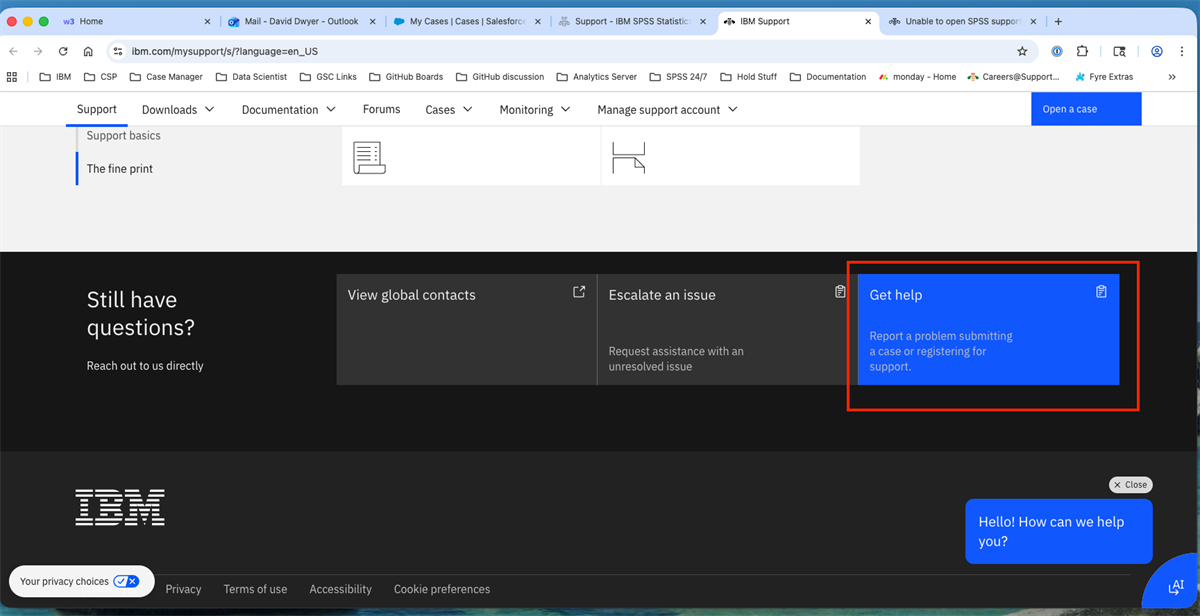Click the browser Home icon
Screen dimensions: 1200x616
pos(88,51)
